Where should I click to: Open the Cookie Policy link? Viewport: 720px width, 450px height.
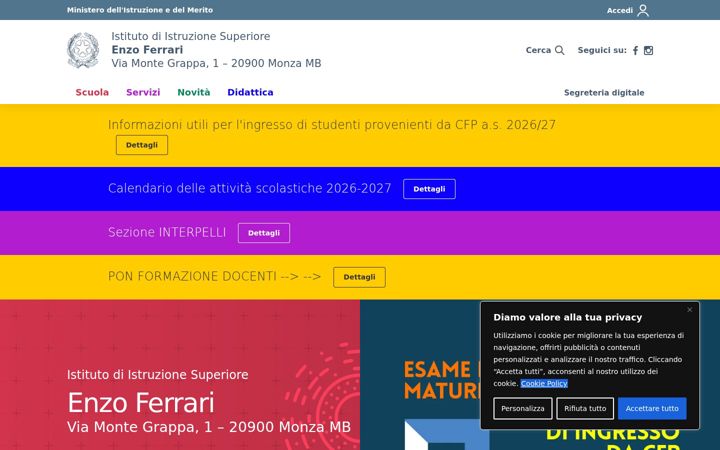point(544,383)
